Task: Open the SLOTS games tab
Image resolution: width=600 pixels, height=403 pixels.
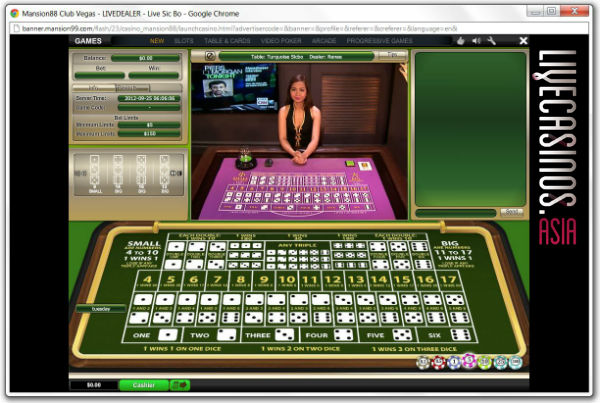Action: coord(183,42)
